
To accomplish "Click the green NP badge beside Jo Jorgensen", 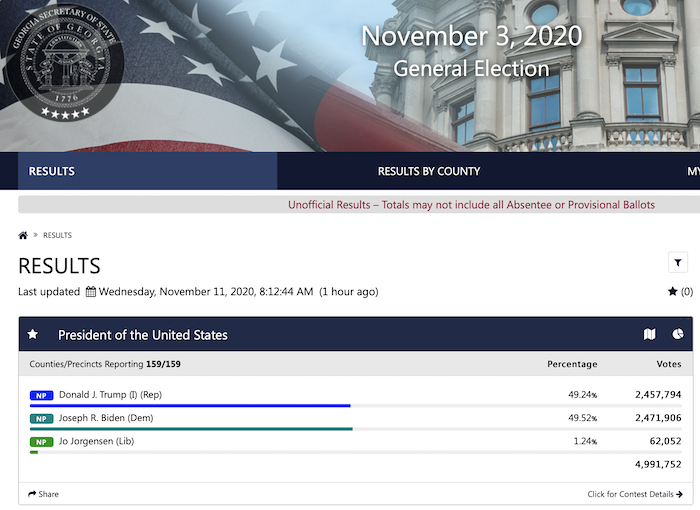I will coord(42,442).
